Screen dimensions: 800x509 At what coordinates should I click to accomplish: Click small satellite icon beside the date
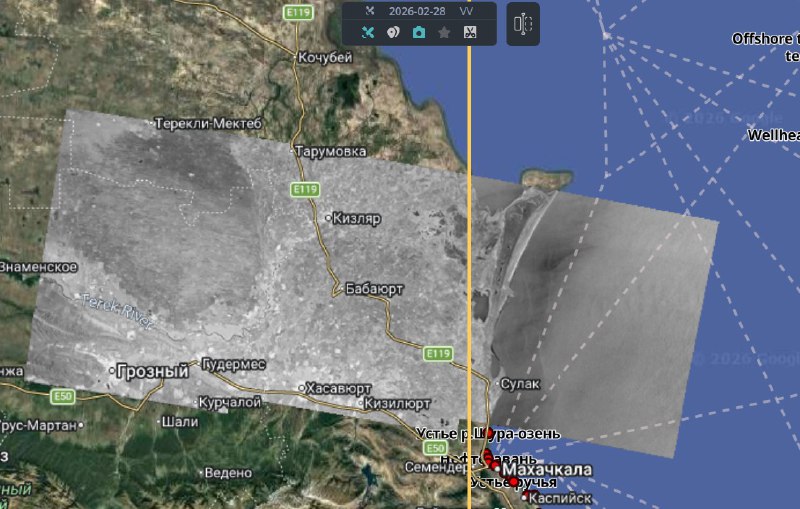(368, 10)
